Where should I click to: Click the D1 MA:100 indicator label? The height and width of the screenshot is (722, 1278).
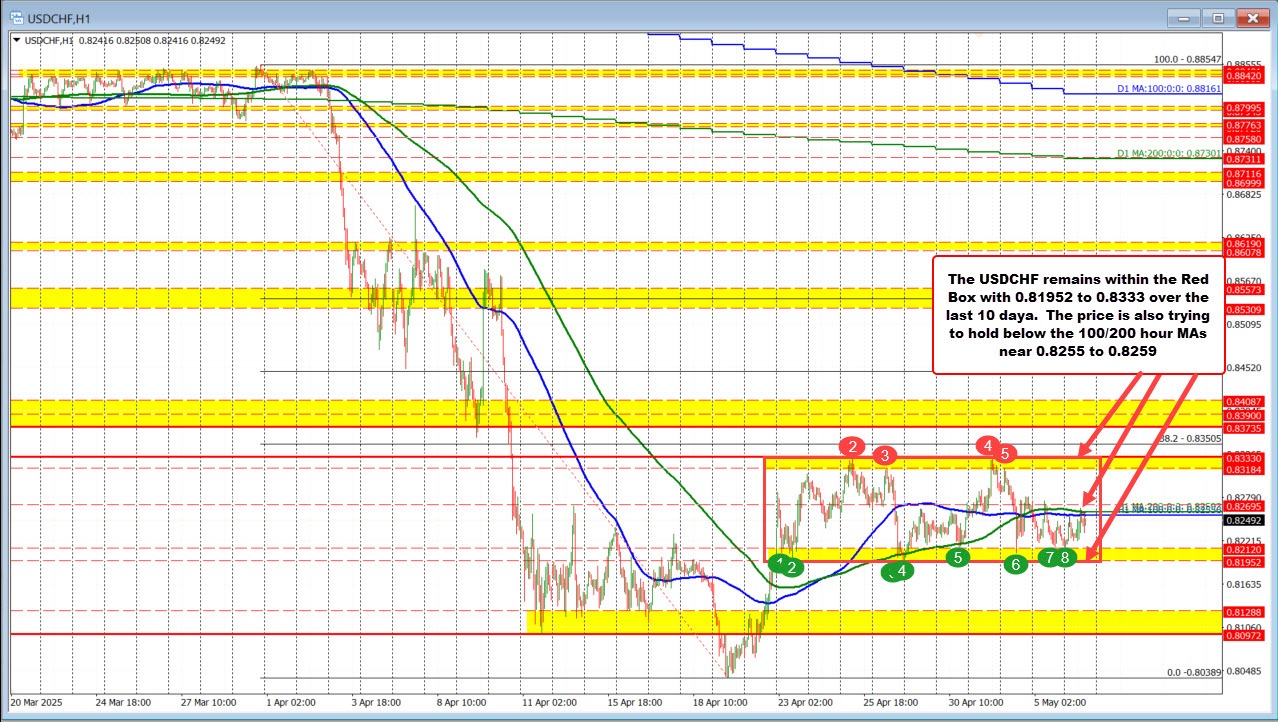tap(1168, 89)
